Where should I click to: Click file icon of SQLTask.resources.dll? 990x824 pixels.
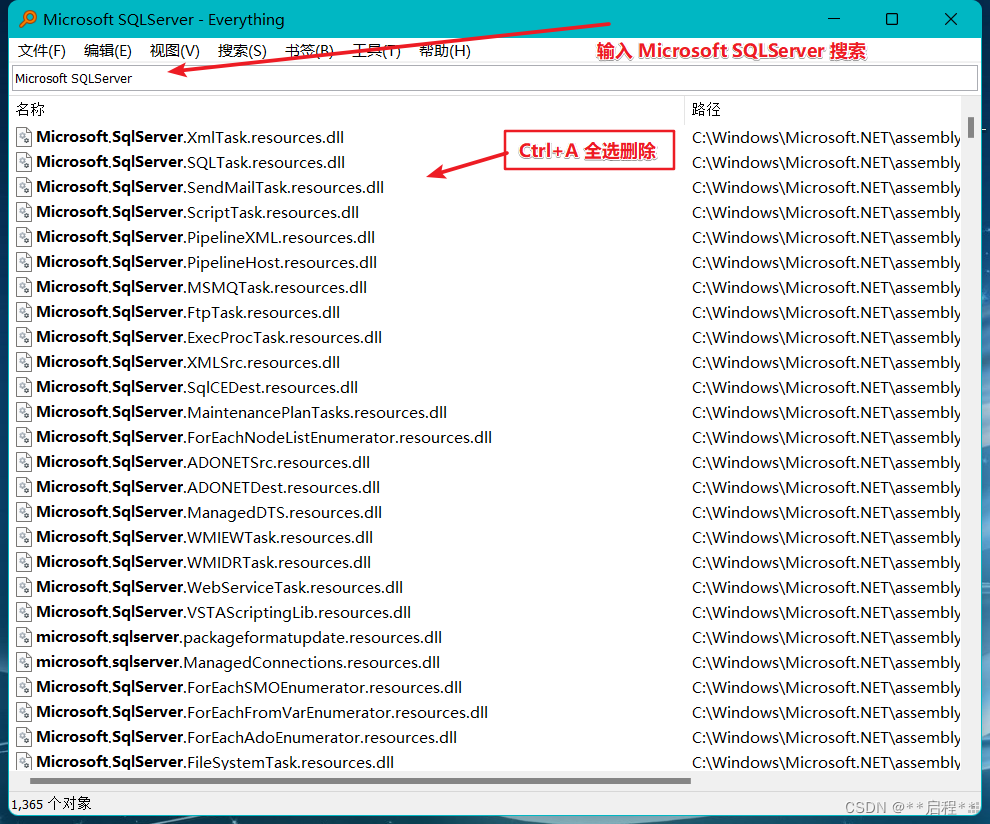pyautogui.click(x=24, y=162)
